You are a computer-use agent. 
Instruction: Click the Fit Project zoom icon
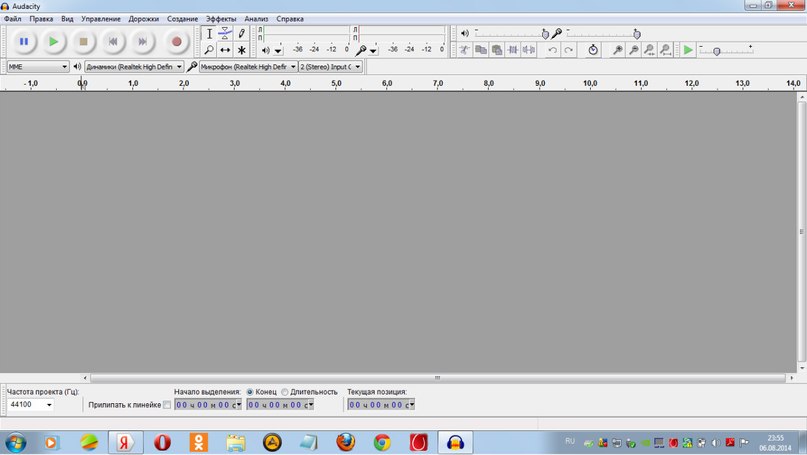pos(666,50)
